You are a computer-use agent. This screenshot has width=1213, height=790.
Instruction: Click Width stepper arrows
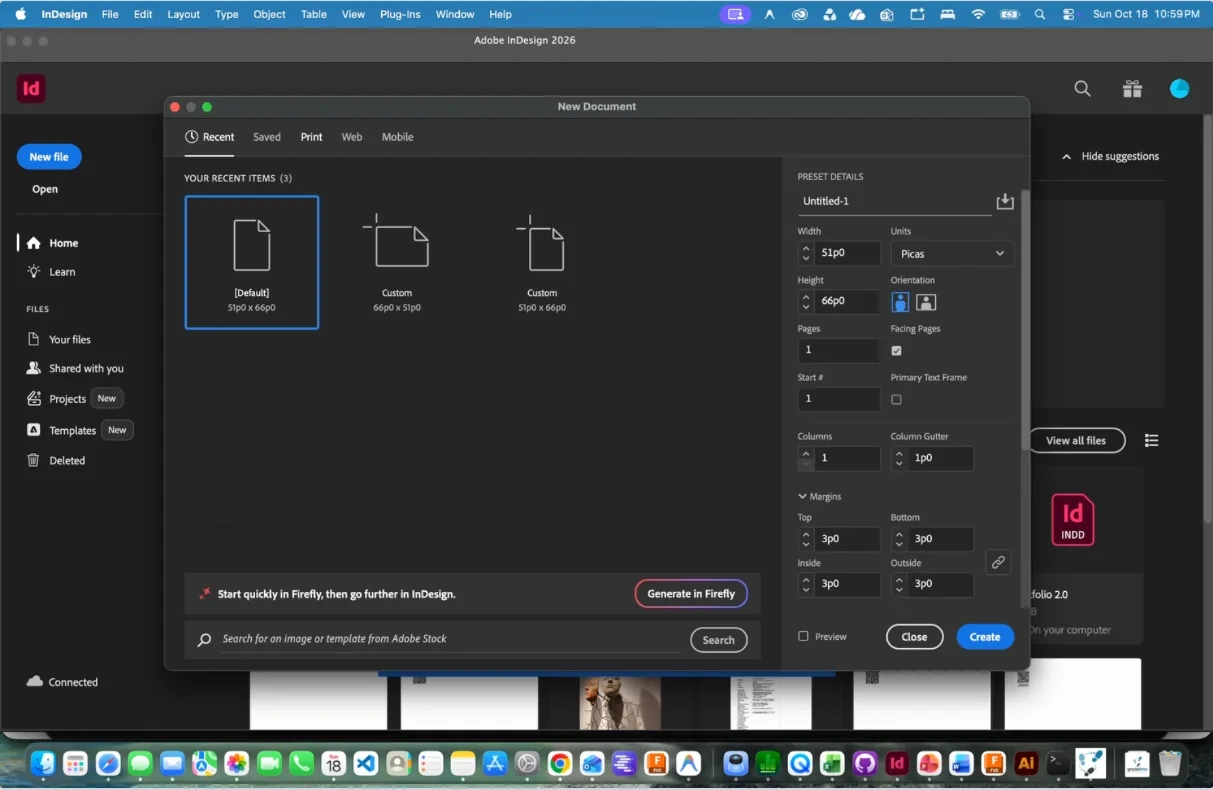[806, 253]
